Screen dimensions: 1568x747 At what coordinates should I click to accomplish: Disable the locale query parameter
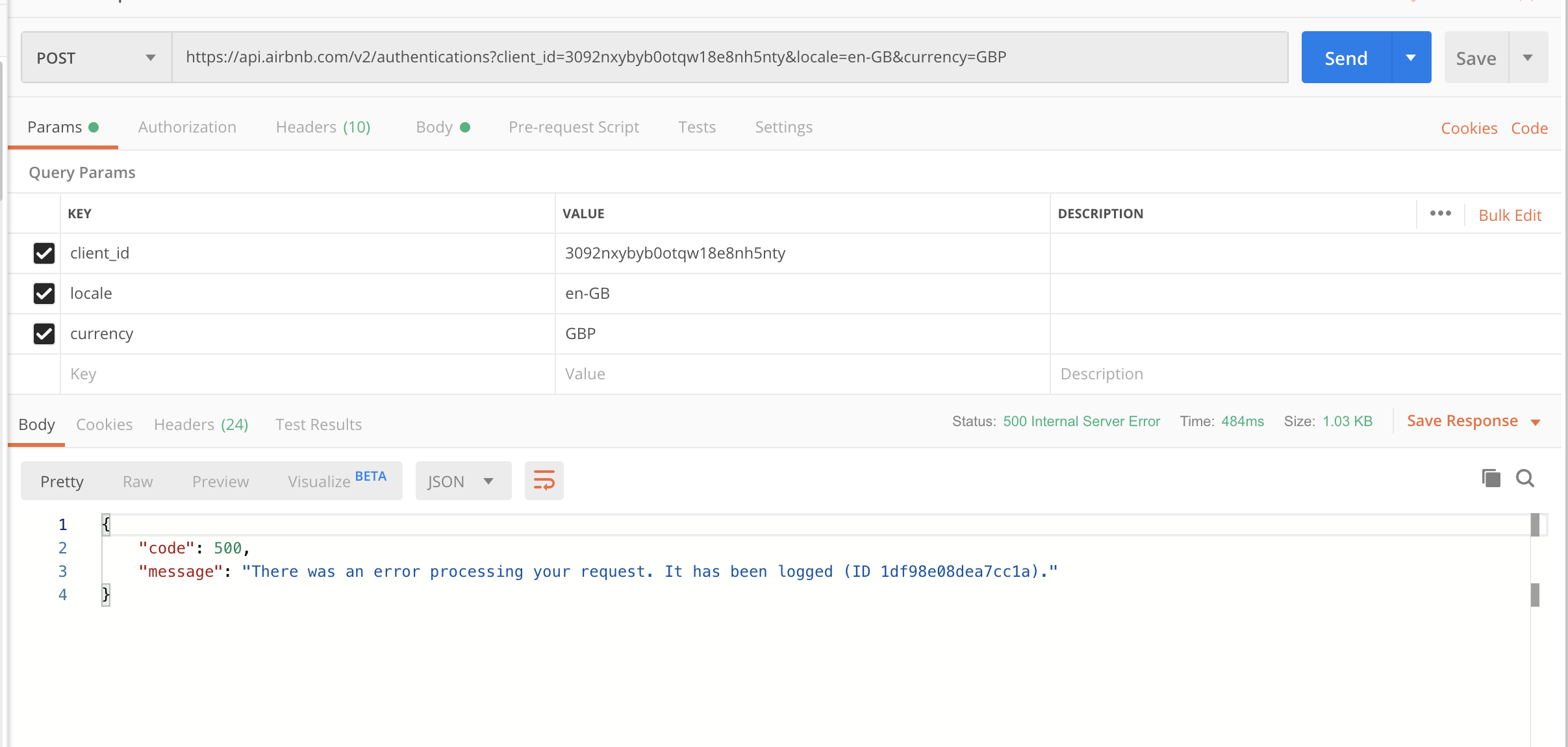(x=44, y=294)
